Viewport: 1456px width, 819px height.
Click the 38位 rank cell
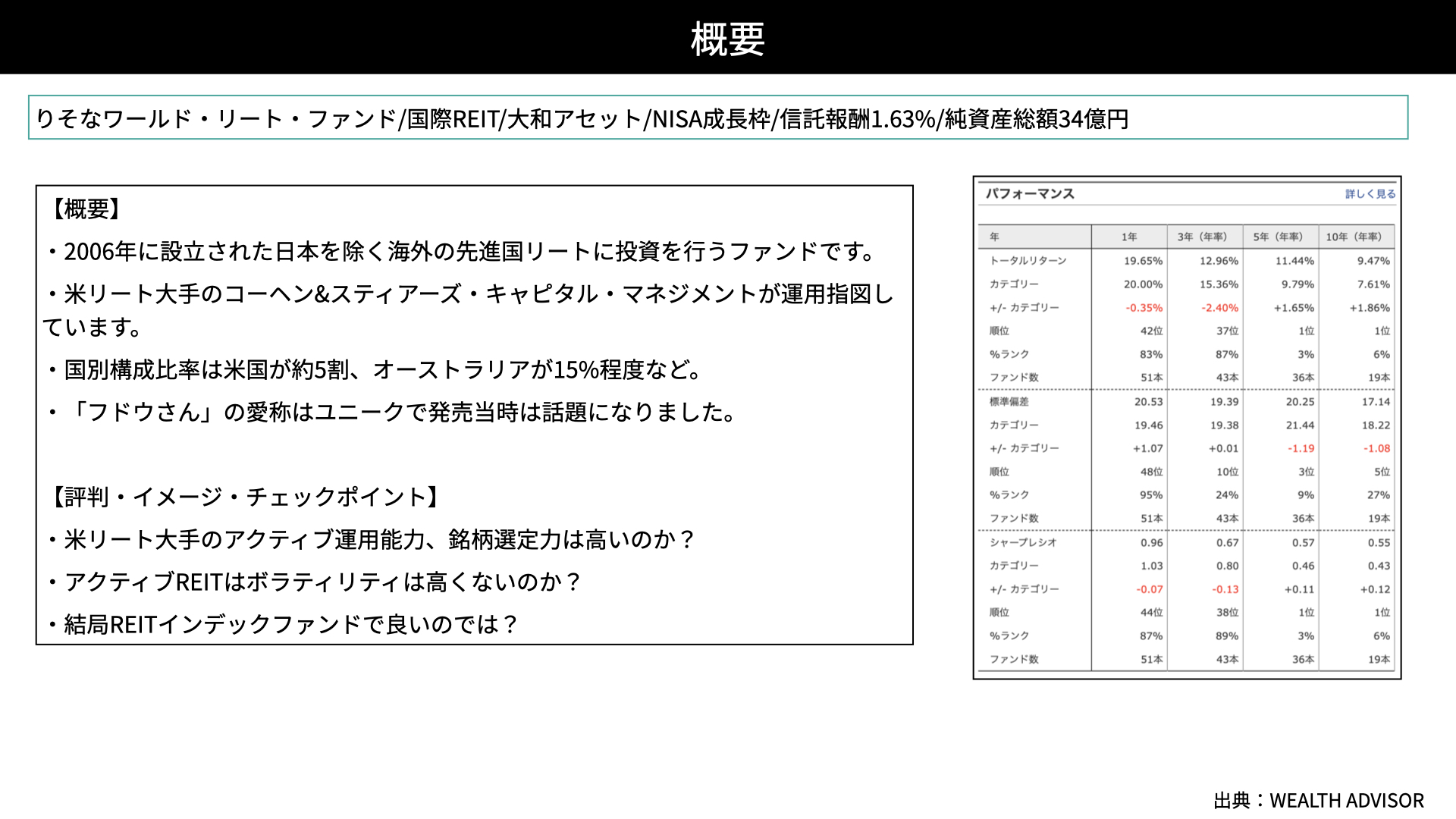tap(1227, 613)
